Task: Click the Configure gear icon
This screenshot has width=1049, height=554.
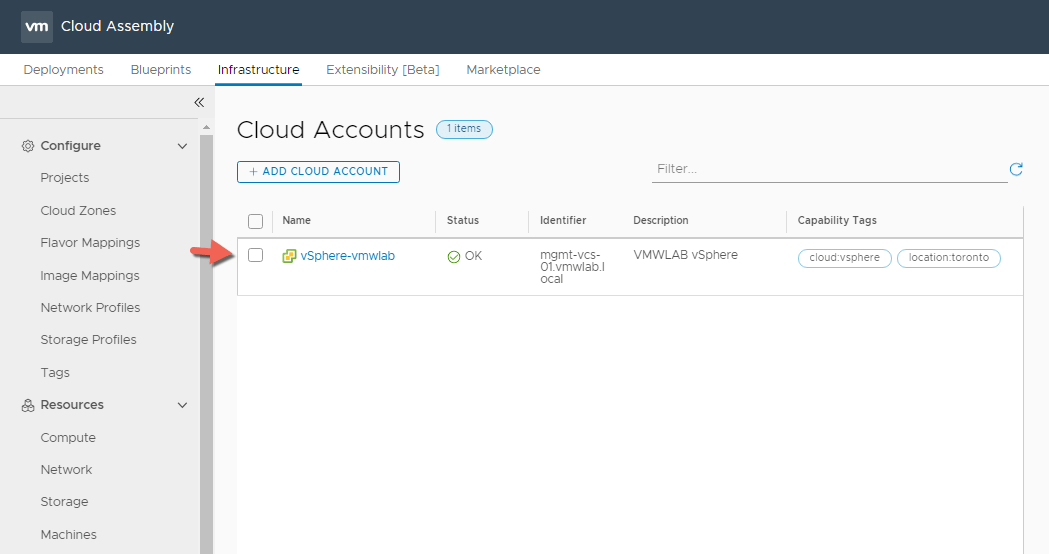Action: point(28,146)
